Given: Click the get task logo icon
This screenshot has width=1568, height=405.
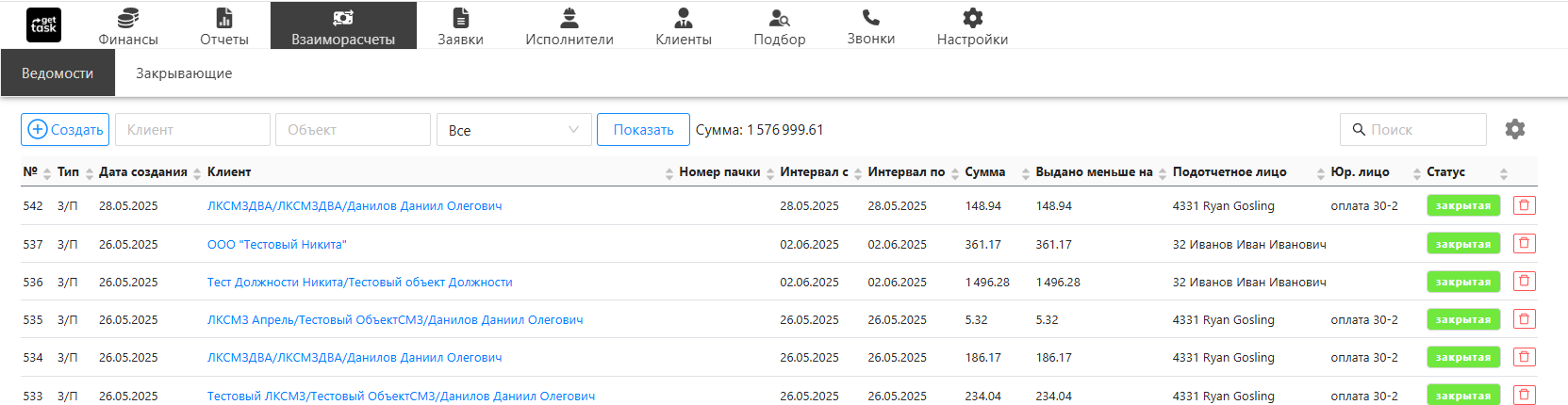Looking at the screenshot, I should click(x=43, y=25).
